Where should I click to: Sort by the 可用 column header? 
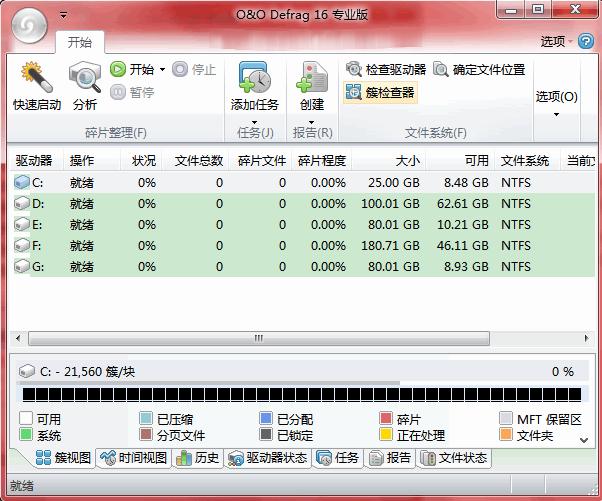click(460, 160)
